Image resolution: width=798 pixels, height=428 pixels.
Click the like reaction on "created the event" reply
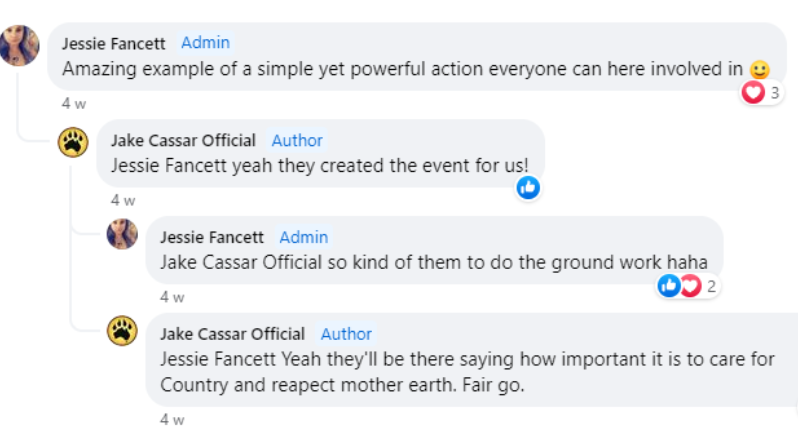click(x=528, y=187)
